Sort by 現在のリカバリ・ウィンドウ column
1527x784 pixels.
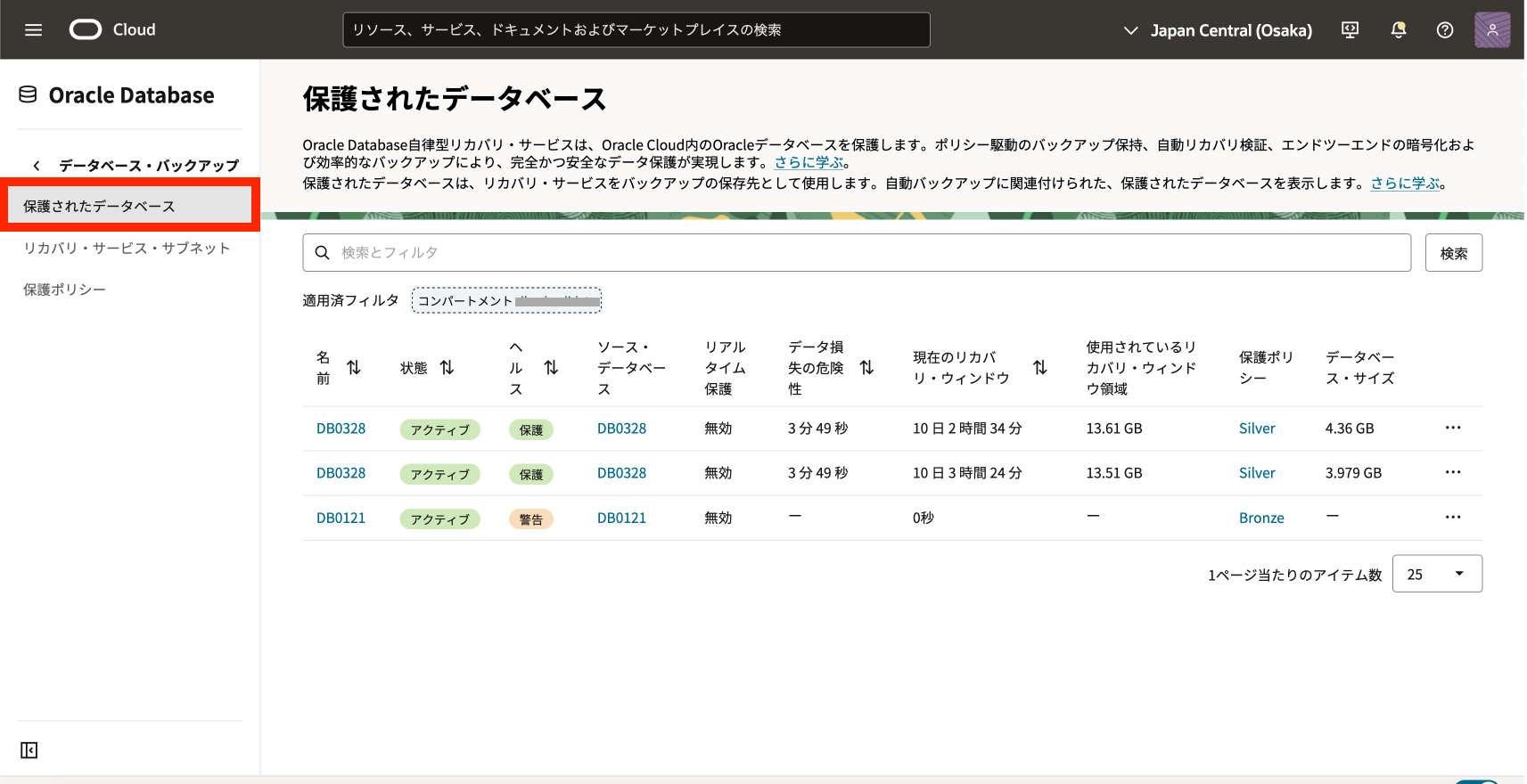click(1039, 368)
